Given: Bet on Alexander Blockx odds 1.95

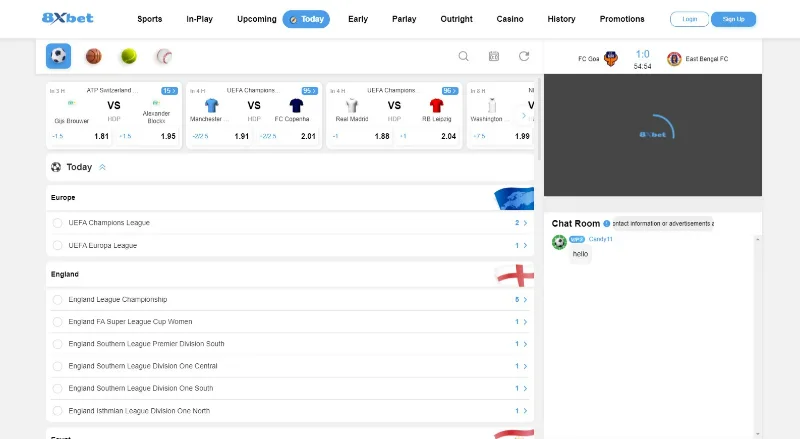Looking at the screenshot, I should click(x=147, y=136).
